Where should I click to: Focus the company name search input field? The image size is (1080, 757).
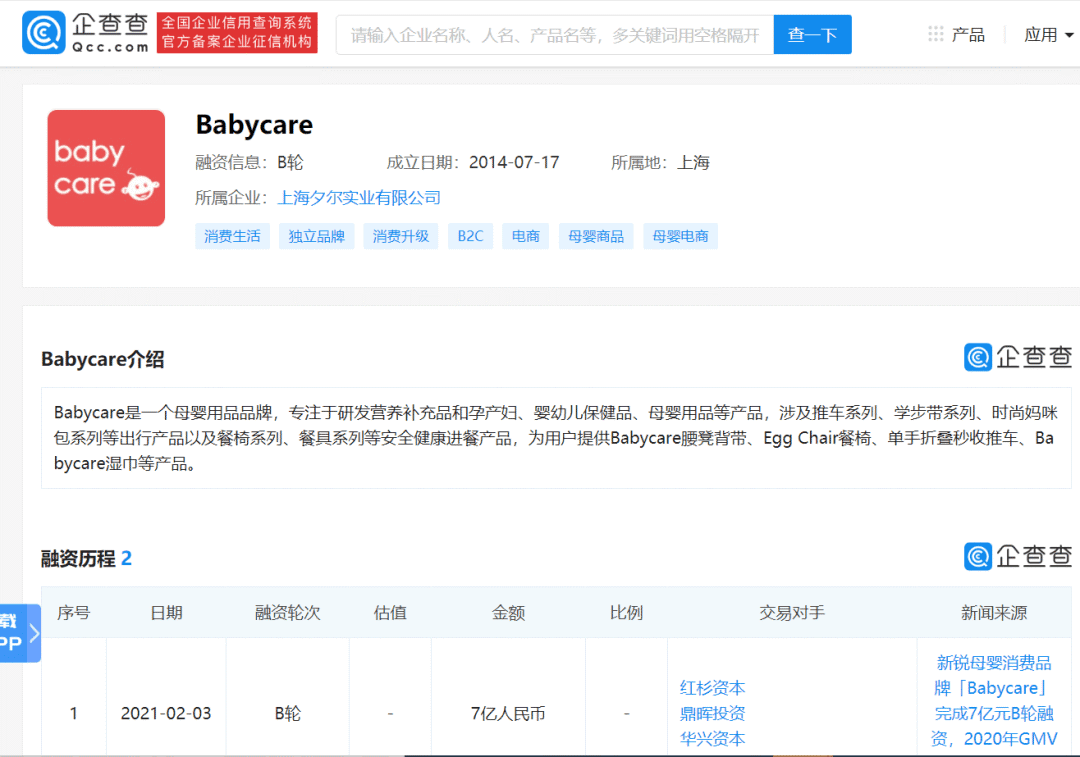555,35
